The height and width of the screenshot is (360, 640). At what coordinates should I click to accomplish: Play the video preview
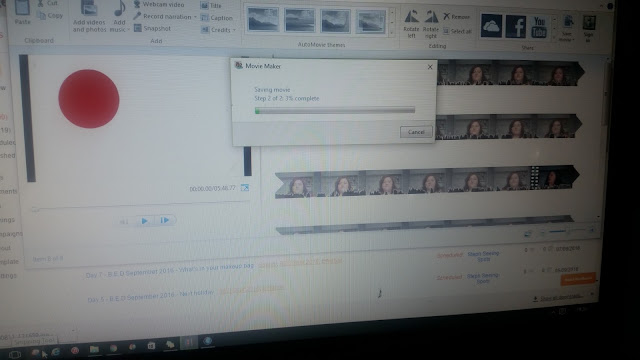144,221
